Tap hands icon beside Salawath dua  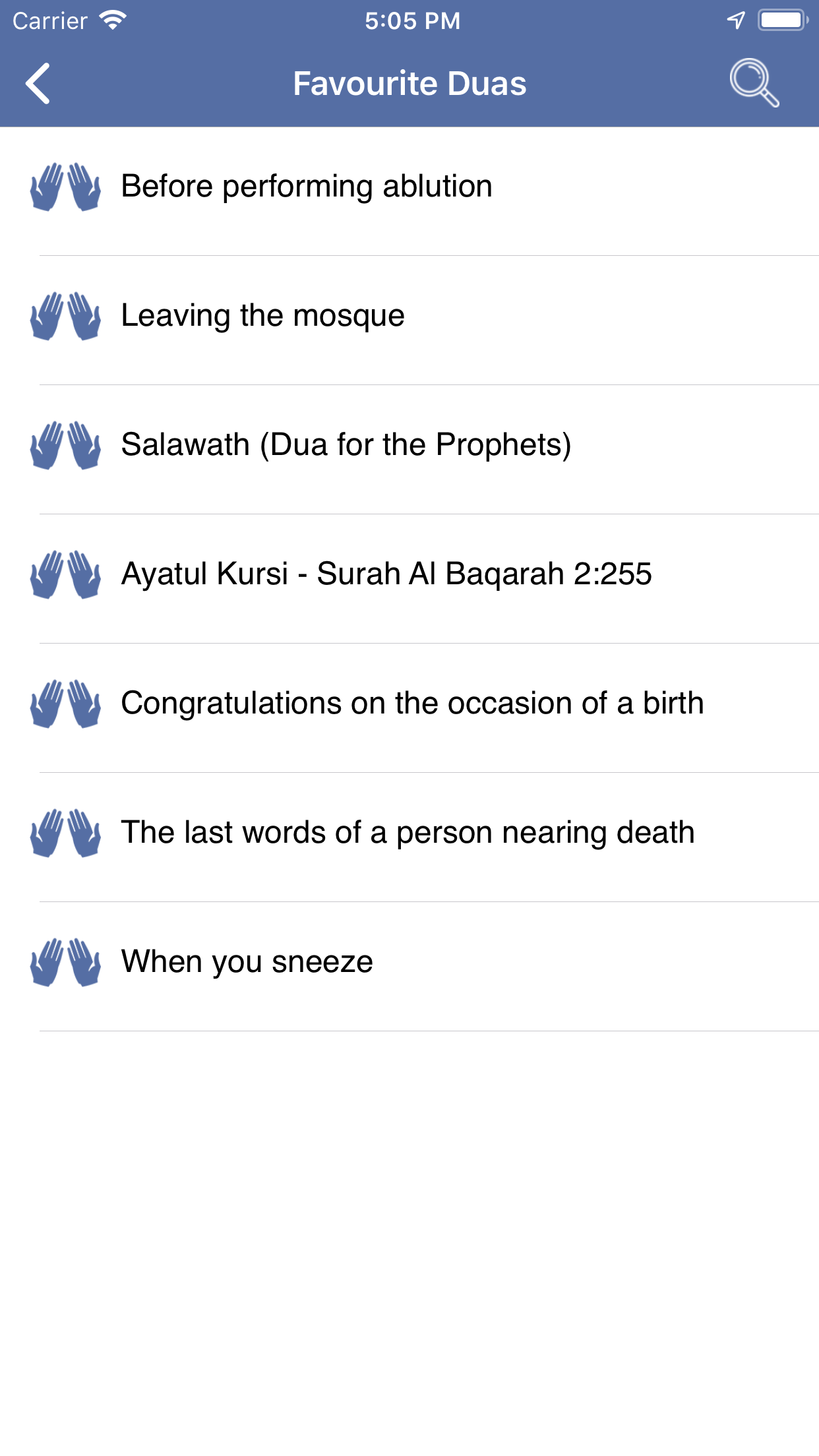coord(65,445)
